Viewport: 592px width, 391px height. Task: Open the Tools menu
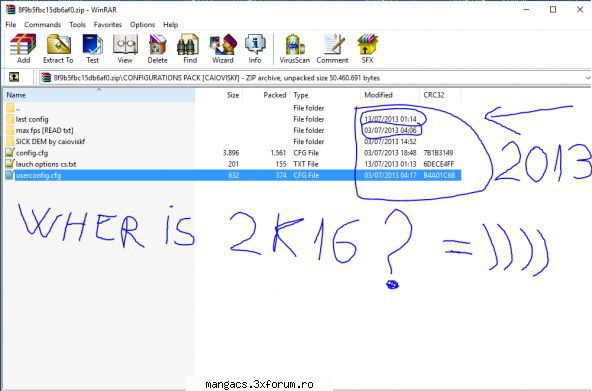77,25
